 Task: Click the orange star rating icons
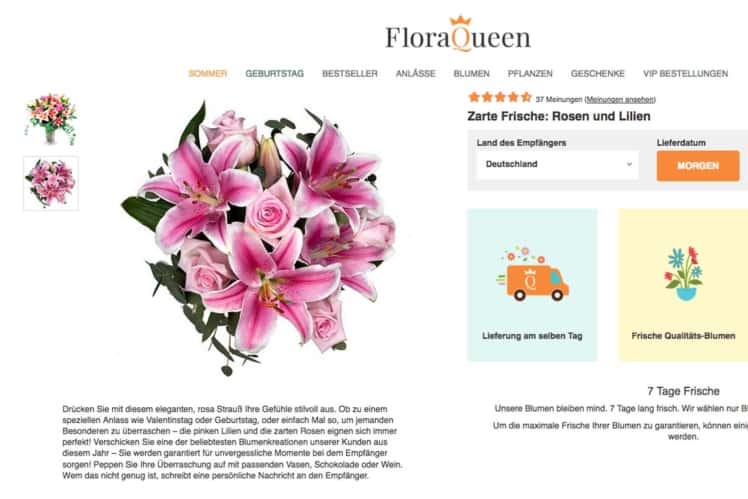[500, 98]
